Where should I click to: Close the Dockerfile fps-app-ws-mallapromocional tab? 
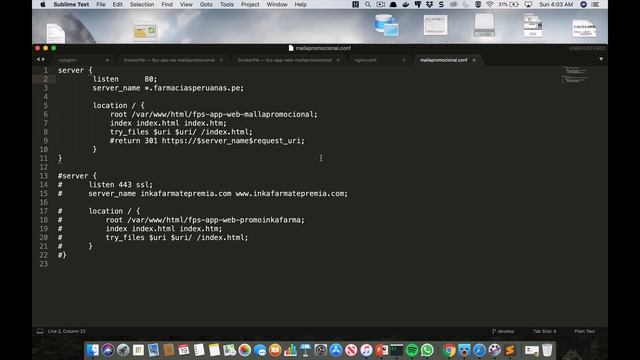click(x=221, y=60)
